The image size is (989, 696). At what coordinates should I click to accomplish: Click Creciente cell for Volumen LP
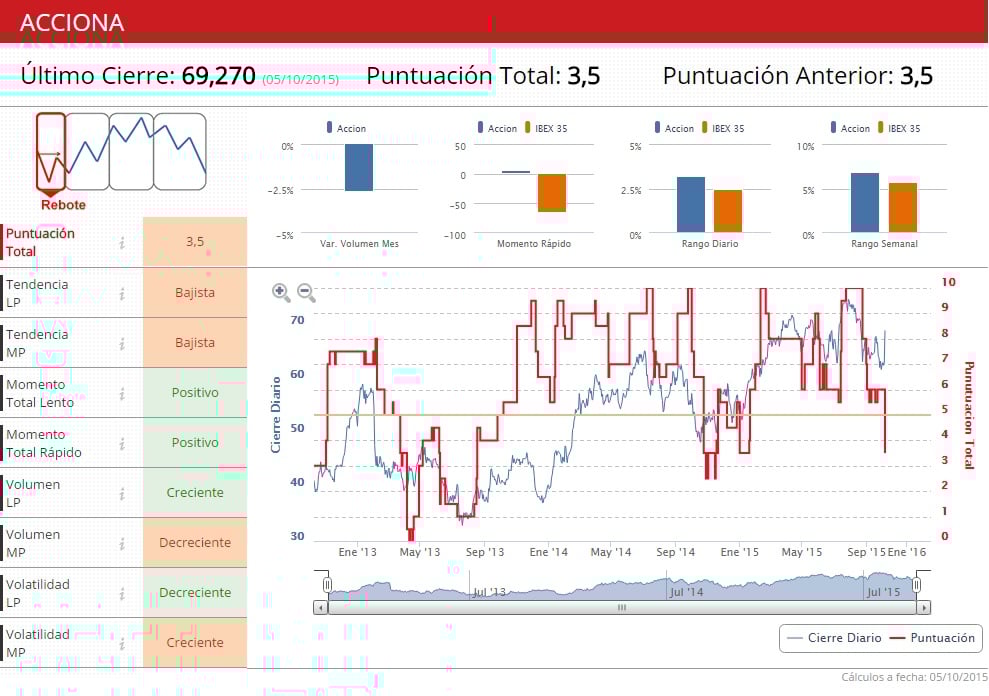tap(195, 493)
